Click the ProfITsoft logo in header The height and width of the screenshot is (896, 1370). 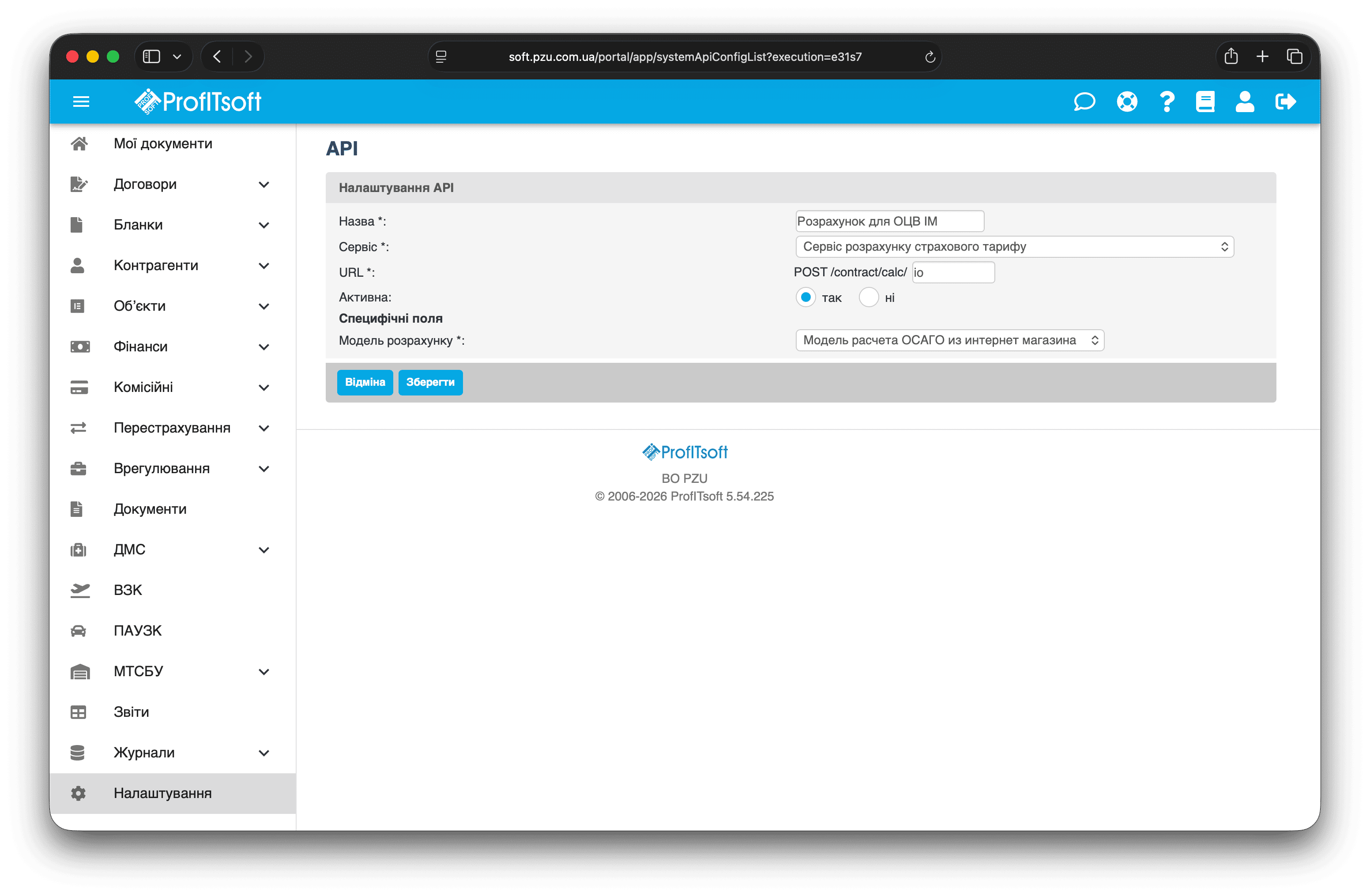[x=198, y=102]
